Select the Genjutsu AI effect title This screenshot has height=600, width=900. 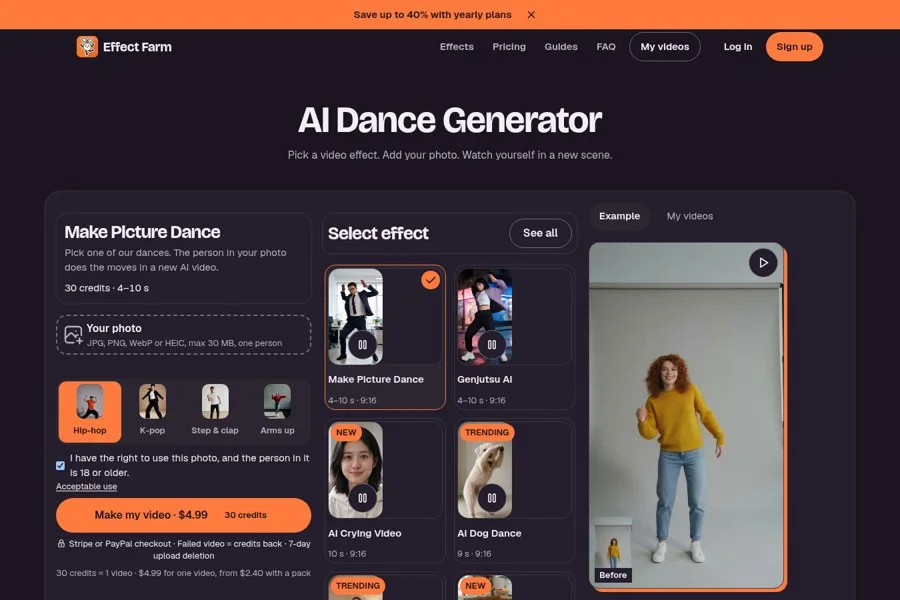point(485,380)
